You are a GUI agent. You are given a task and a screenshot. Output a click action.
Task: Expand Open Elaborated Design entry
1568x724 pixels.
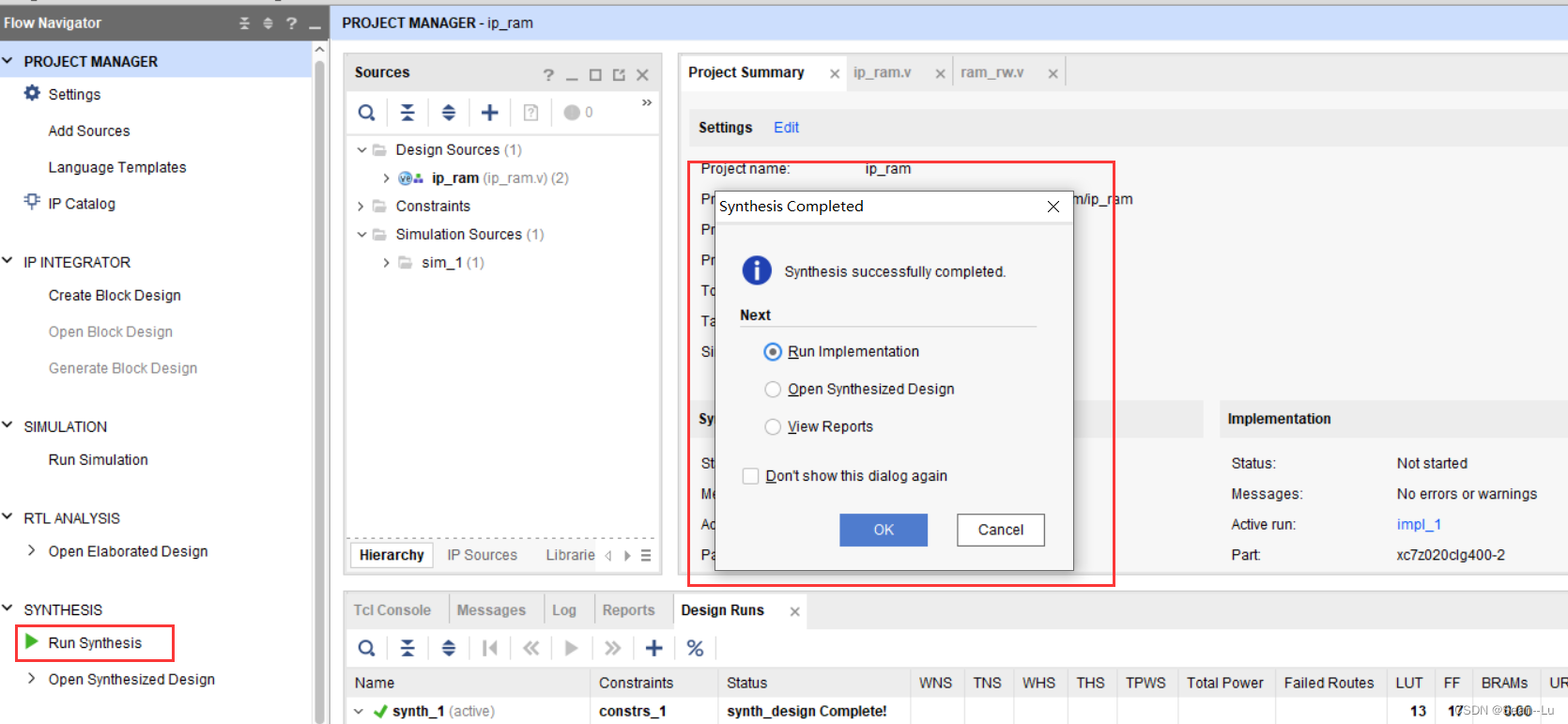(31, 550)
